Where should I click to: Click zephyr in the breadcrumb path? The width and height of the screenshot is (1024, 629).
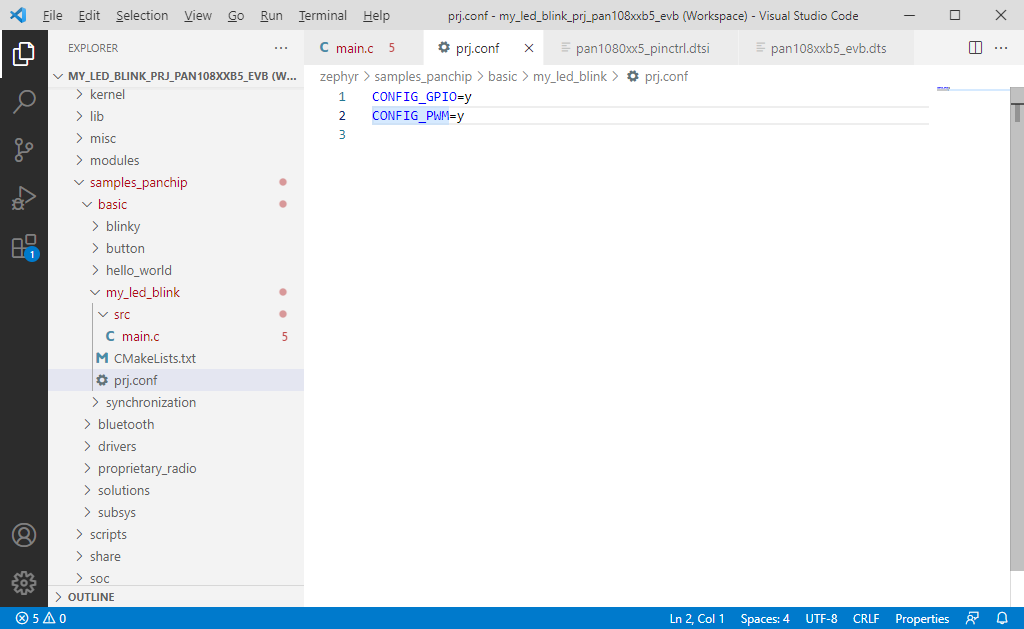[339, 76]
